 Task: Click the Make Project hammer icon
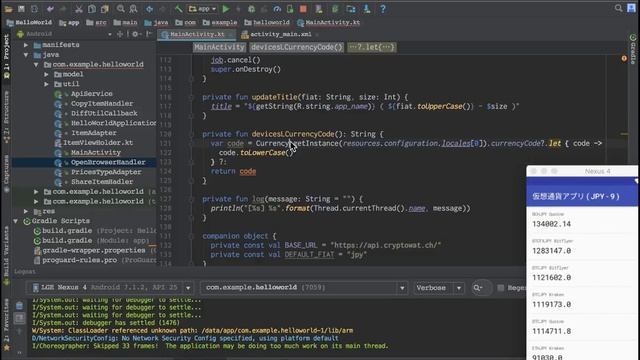[x=178, y=9]
